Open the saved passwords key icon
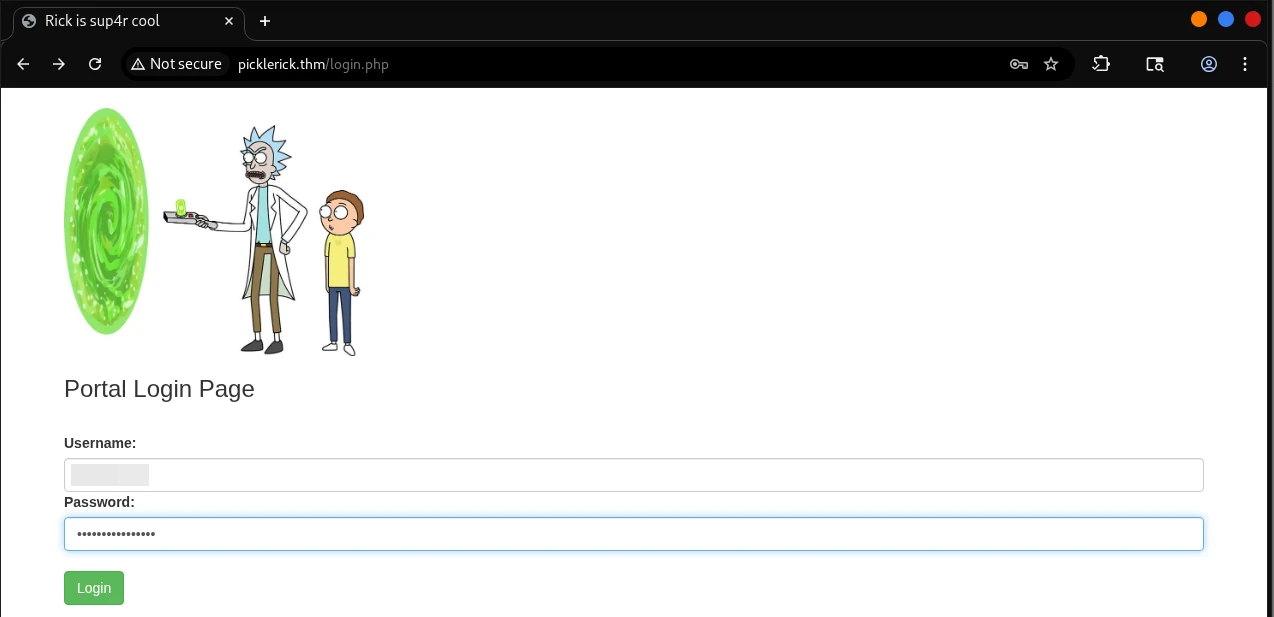This screenshot has height=617, width=1274. click(x=1019, y=64)
